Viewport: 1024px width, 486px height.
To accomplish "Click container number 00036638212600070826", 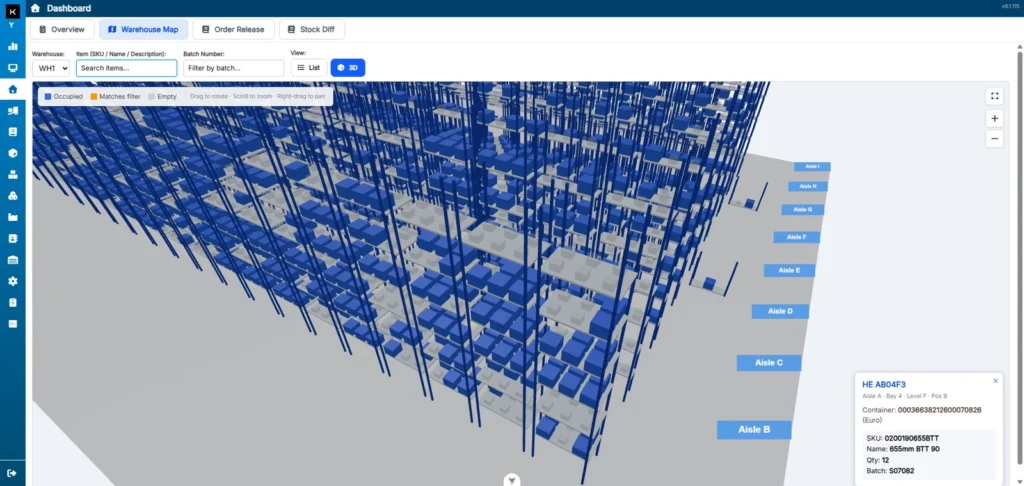I will point(940,410).
